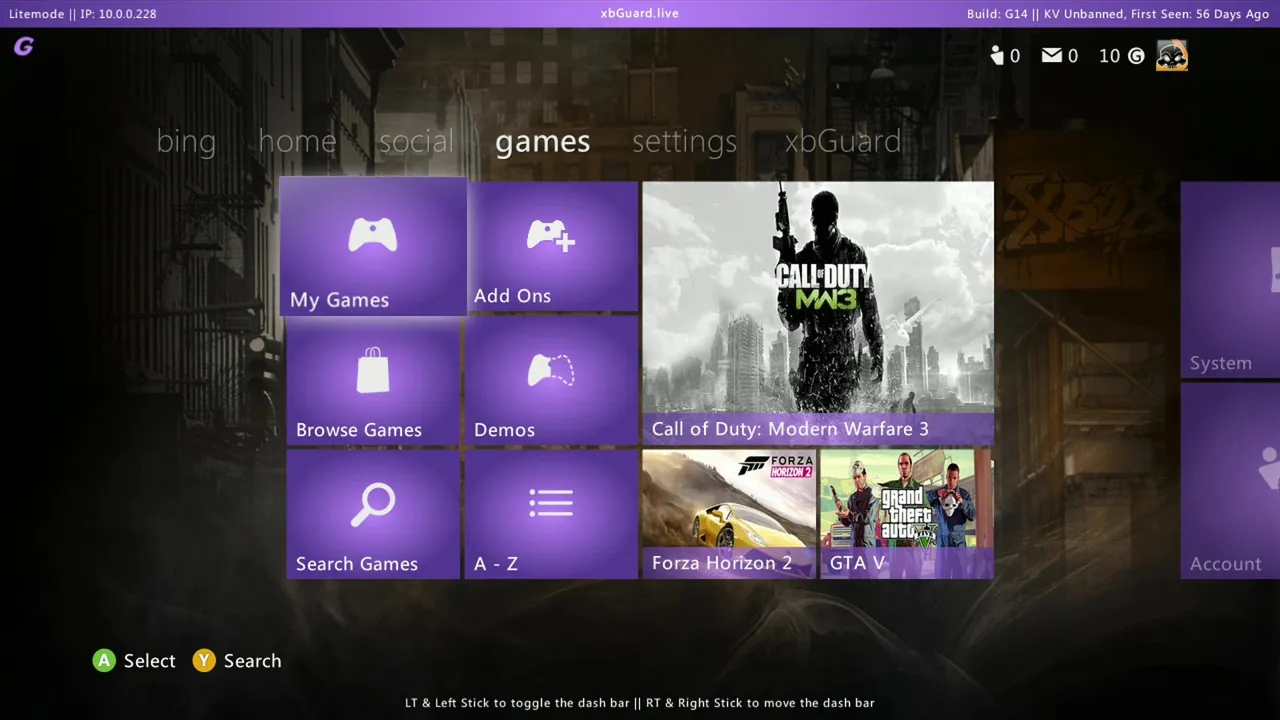Open the System tile
The image size is (1280, 720).
point(1230,279)
